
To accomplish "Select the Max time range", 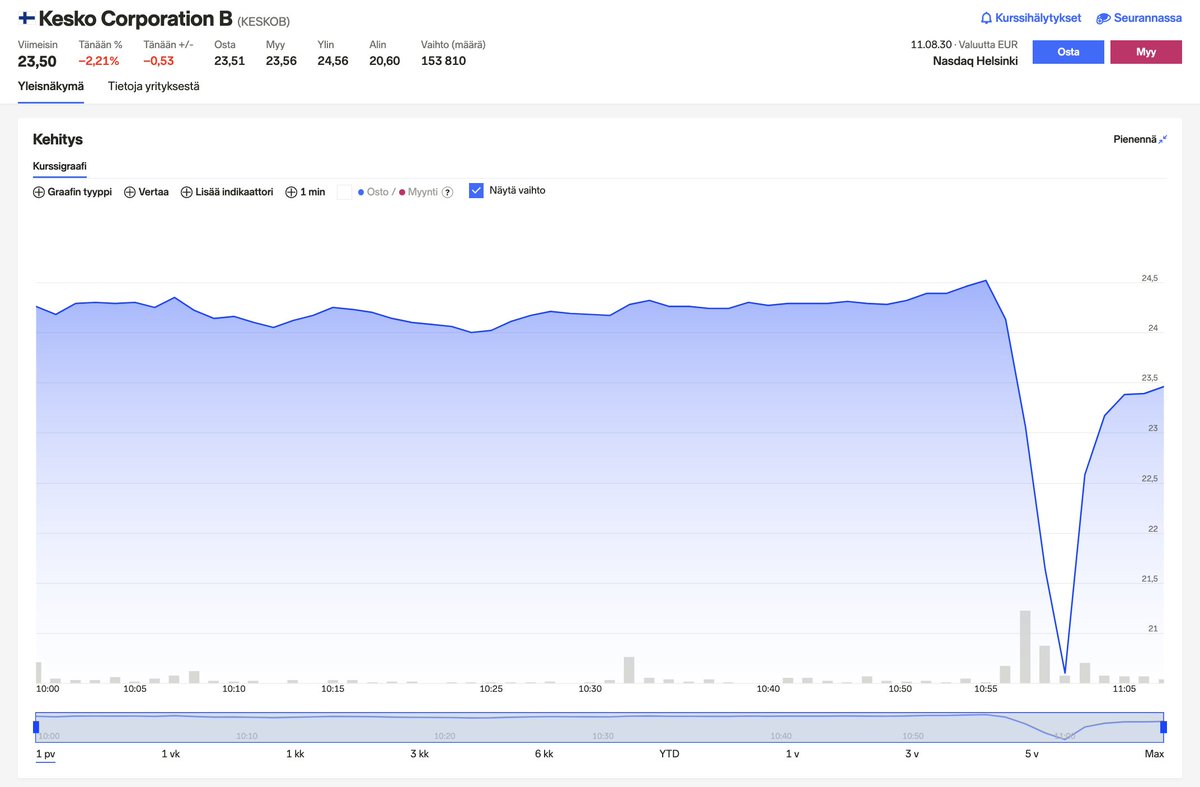I will 1154,754.
